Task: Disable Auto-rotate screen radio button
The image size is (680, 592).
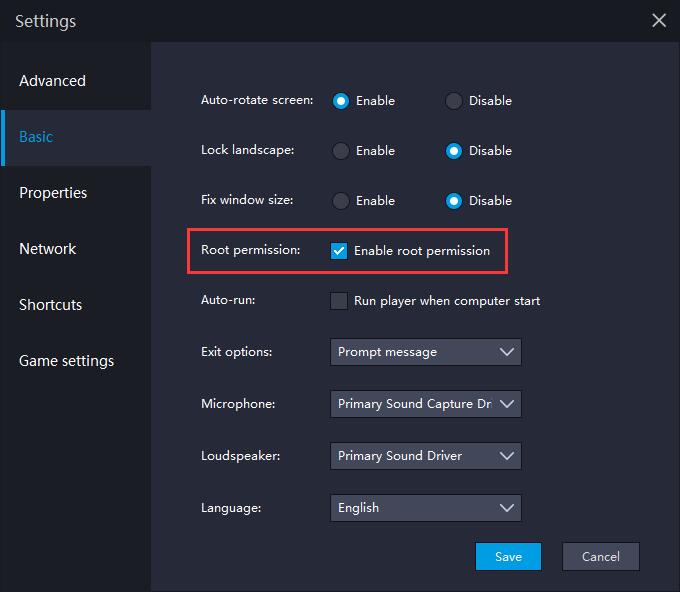Action: (454, 101)
